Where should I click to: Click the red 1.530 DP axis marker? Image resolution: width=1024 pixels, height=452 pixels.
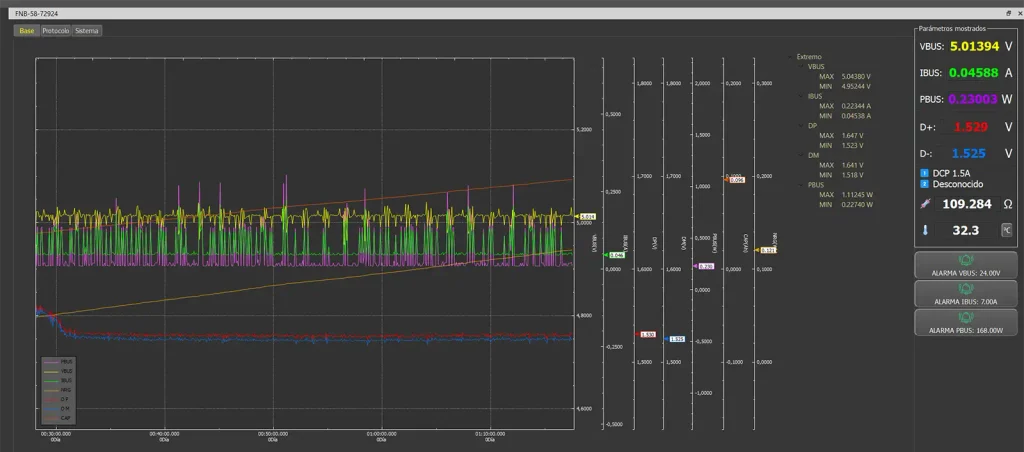click(646, 334)
